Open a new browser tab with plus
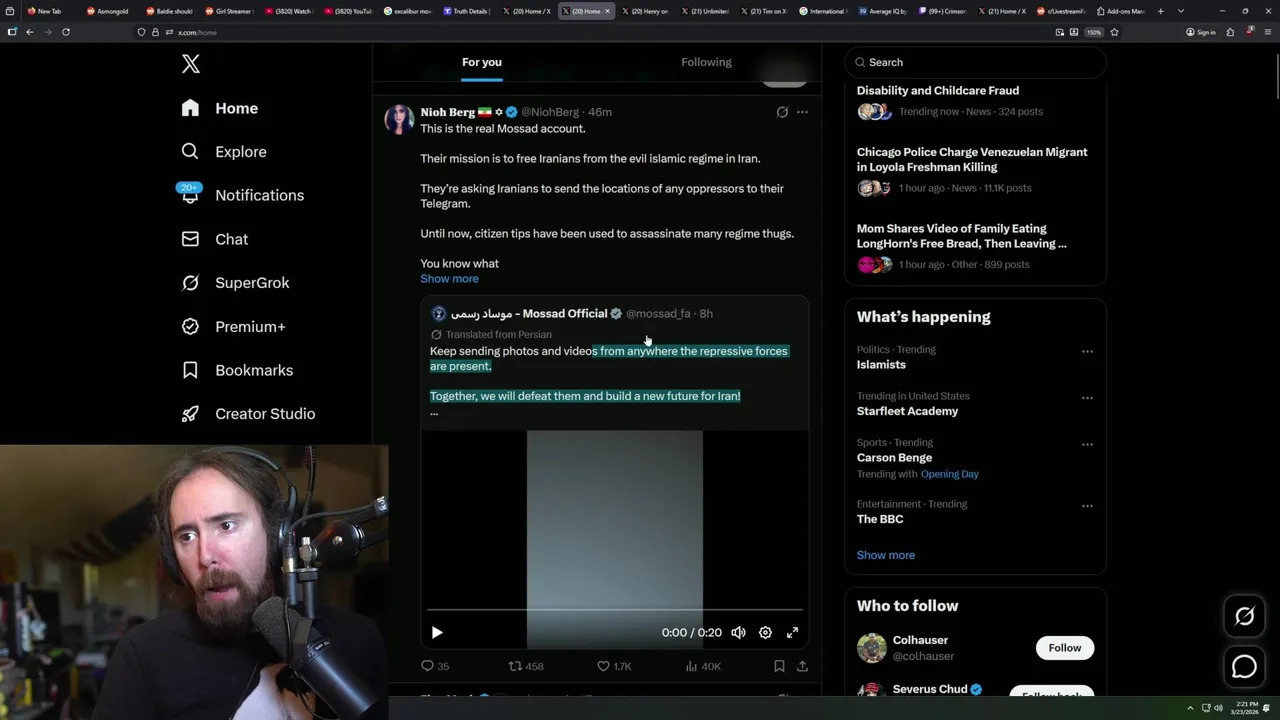The image size is (1280, 720). pyautogui.click(x=1160, y=11)
